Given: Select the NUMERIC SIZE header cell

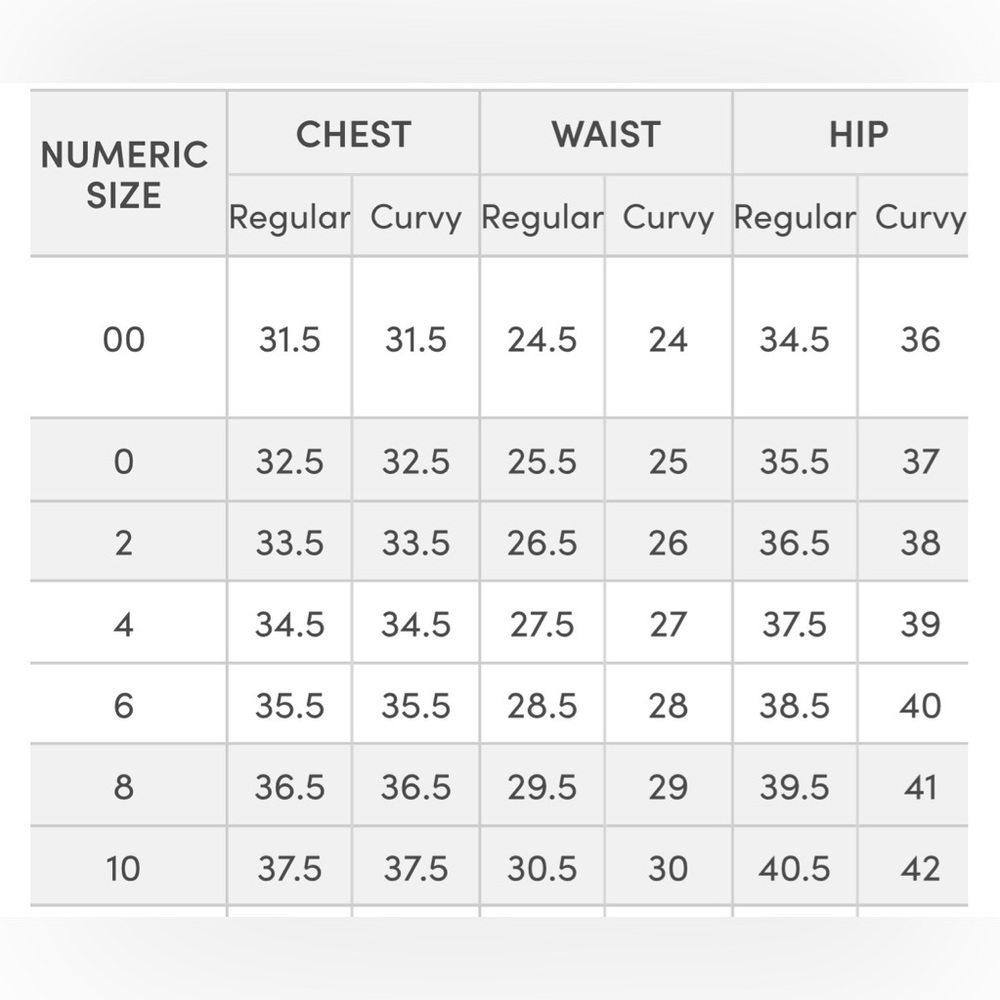Looking at the screenshot, I should point(124,174).
